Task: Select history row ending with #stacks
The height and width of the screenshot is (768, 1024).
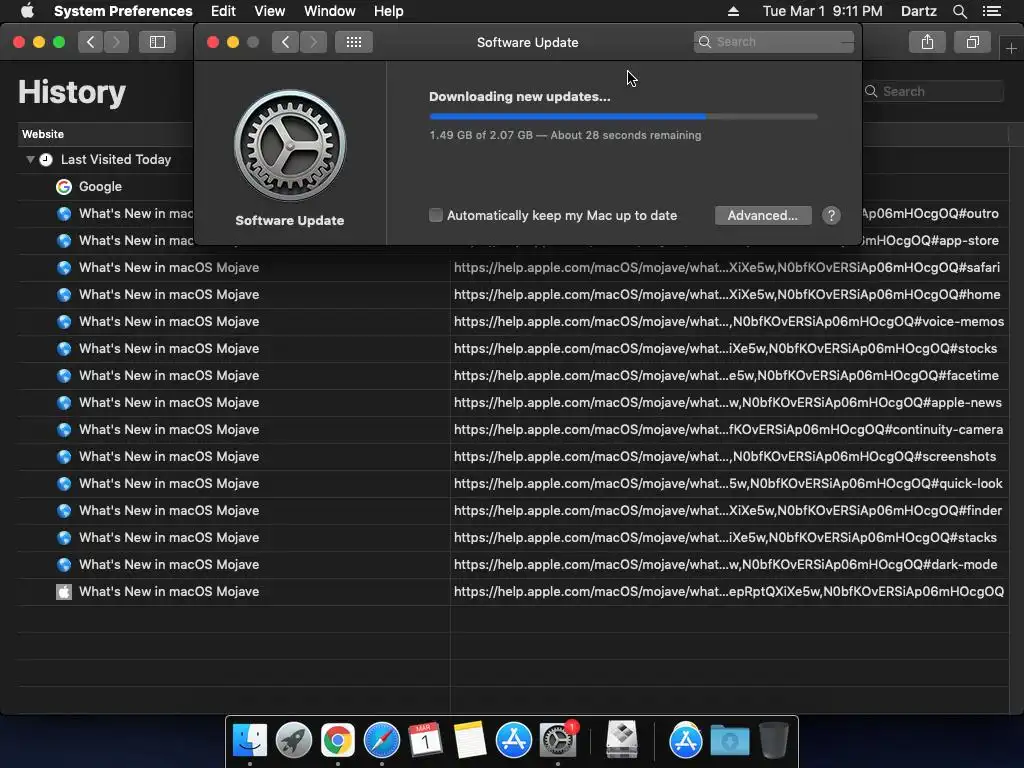Action: (x=513, y=537)
